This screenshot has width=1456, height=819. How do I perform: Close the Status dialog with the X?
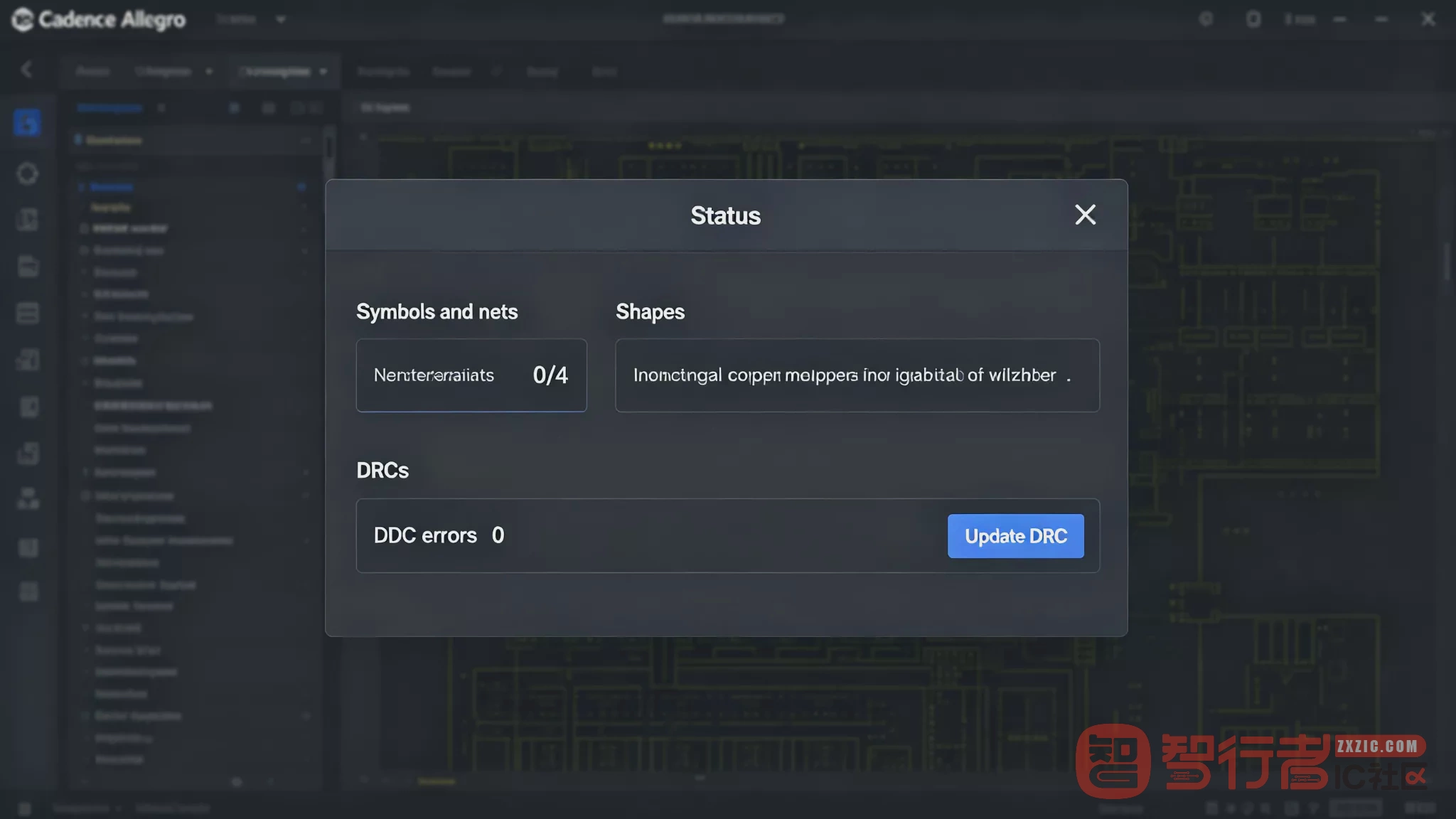pyautogui.click(x=1085, y=215)
